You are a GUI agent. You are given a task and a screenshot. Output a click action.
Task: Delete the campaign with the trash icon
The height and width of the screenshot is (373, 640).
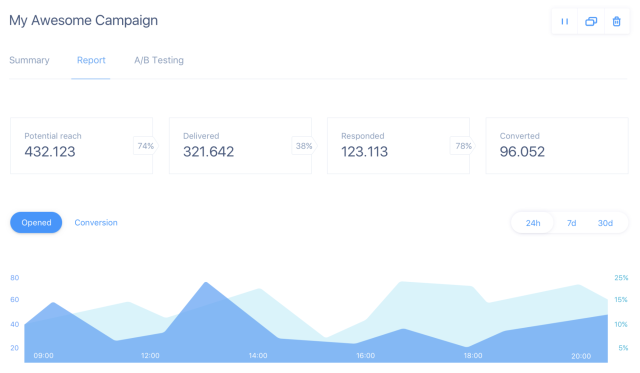pos(617,21)
